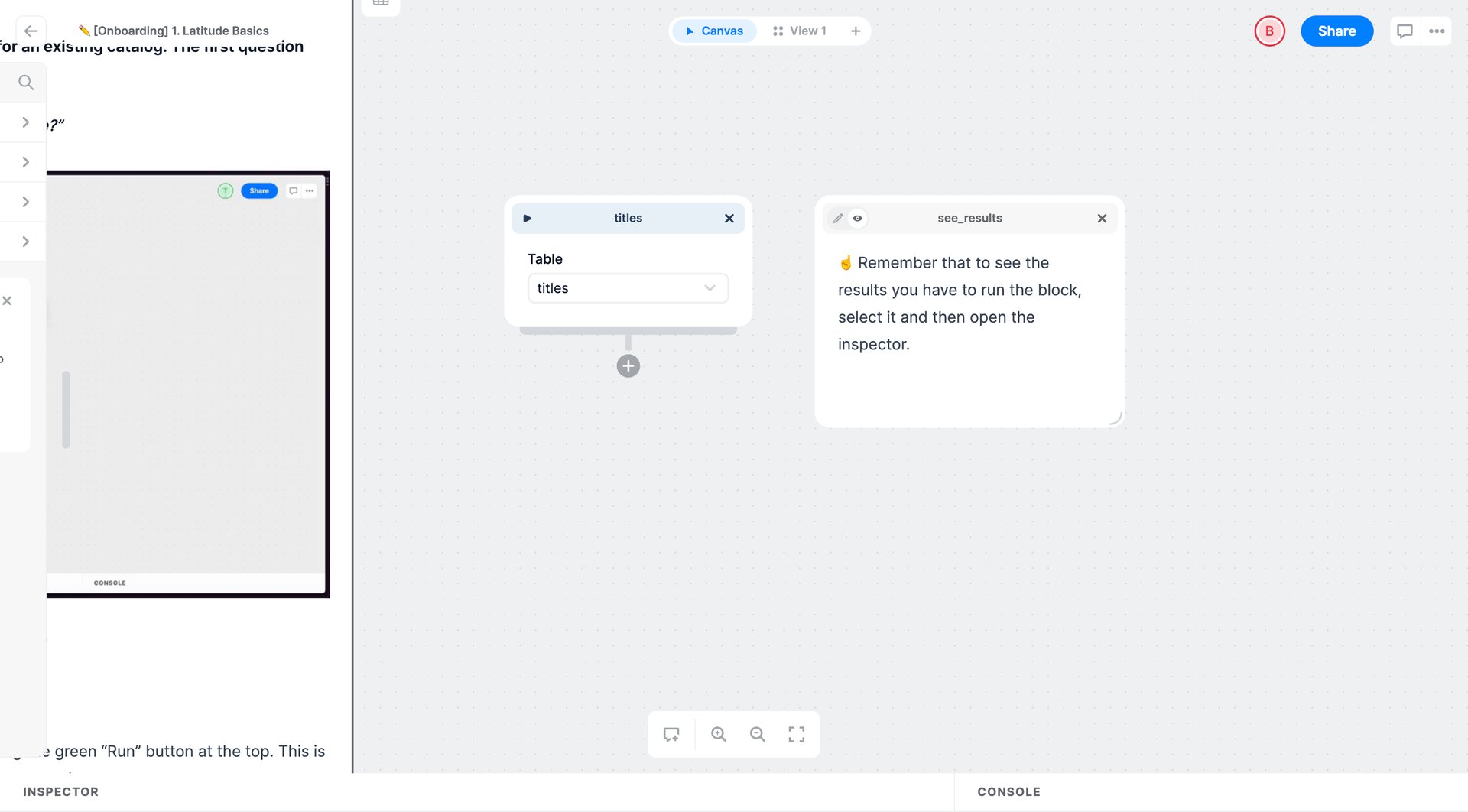
Task: Add a comment using the comment bubble icon
Action: click(1405, 31)
